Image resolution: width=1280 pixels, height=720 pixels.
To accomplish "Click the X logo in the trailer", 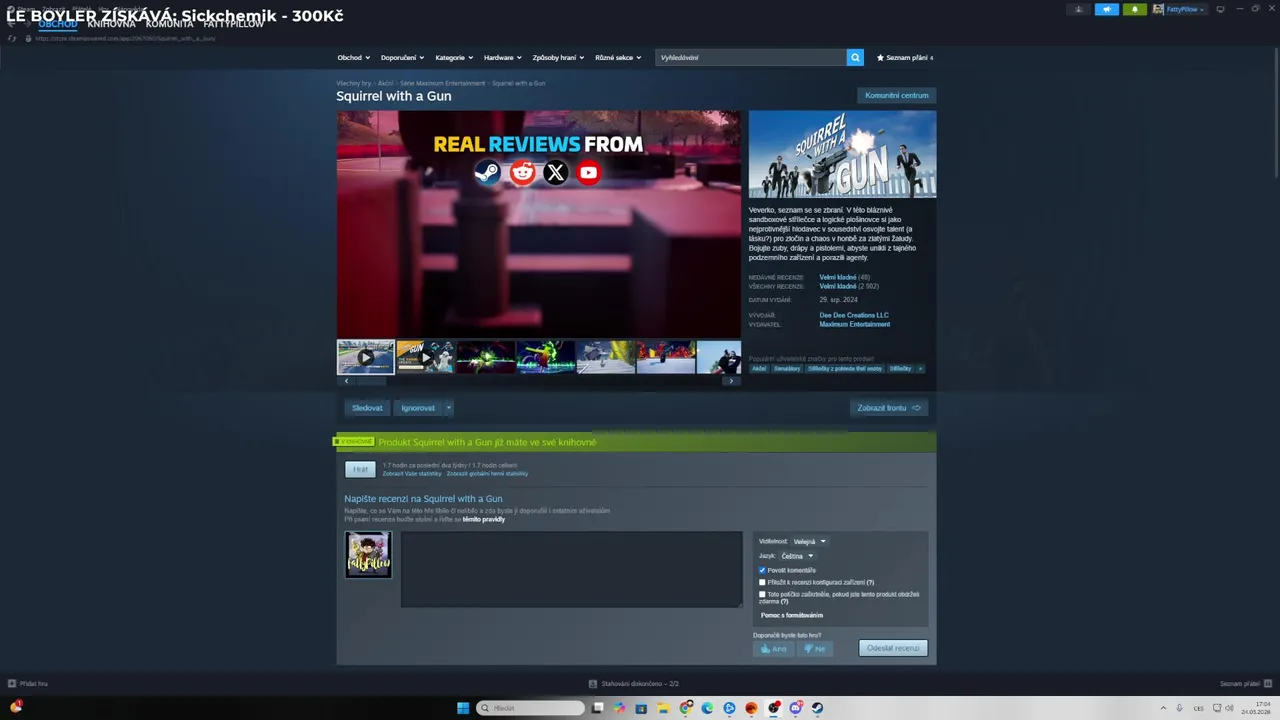I will [555, 172].
